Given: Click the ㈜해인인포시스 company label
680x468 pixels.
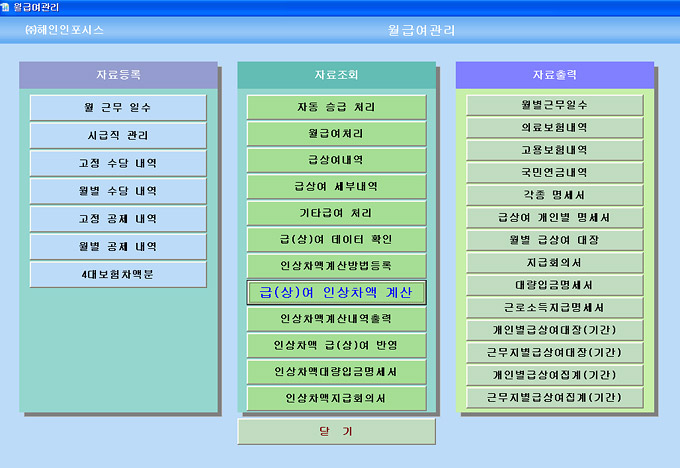Looking at the screenshot, I should pos(65,30).
